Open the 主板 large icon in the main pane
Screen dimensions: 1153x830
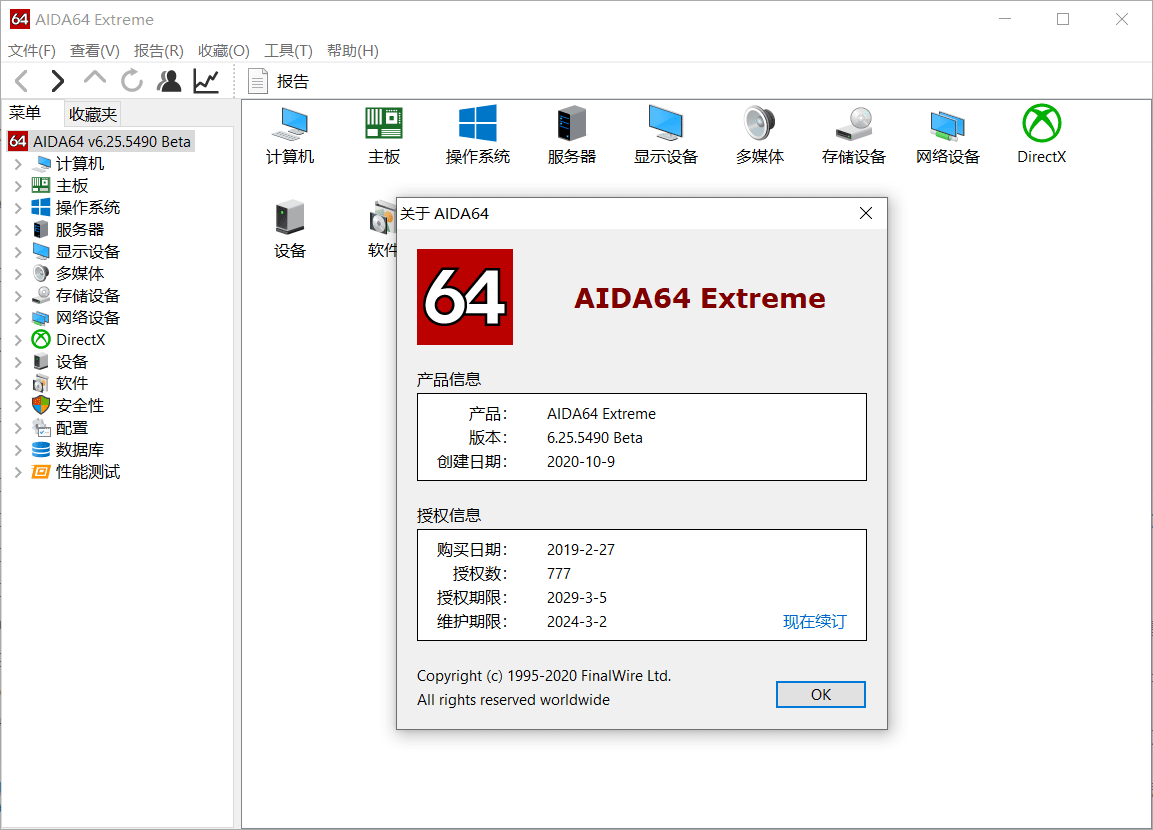pyautogui.click(x=384, y=135)
